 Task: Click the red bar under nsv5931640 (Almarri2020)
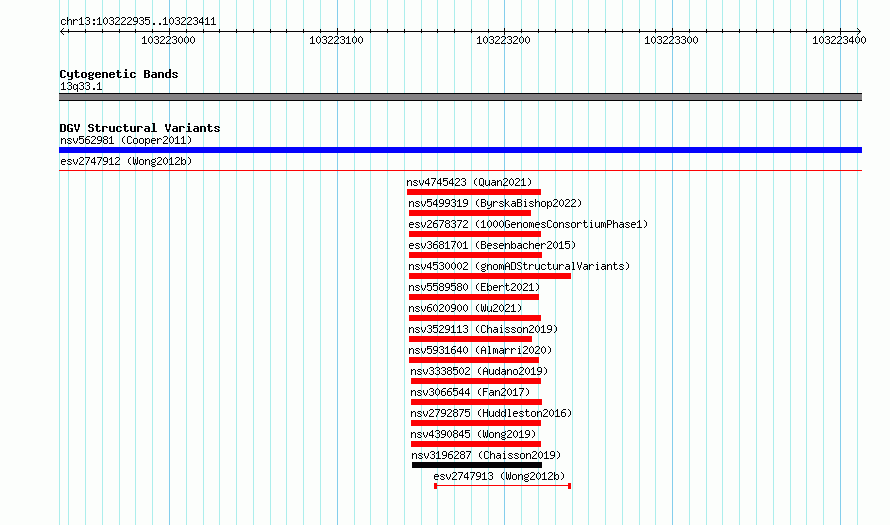(473, 360)
